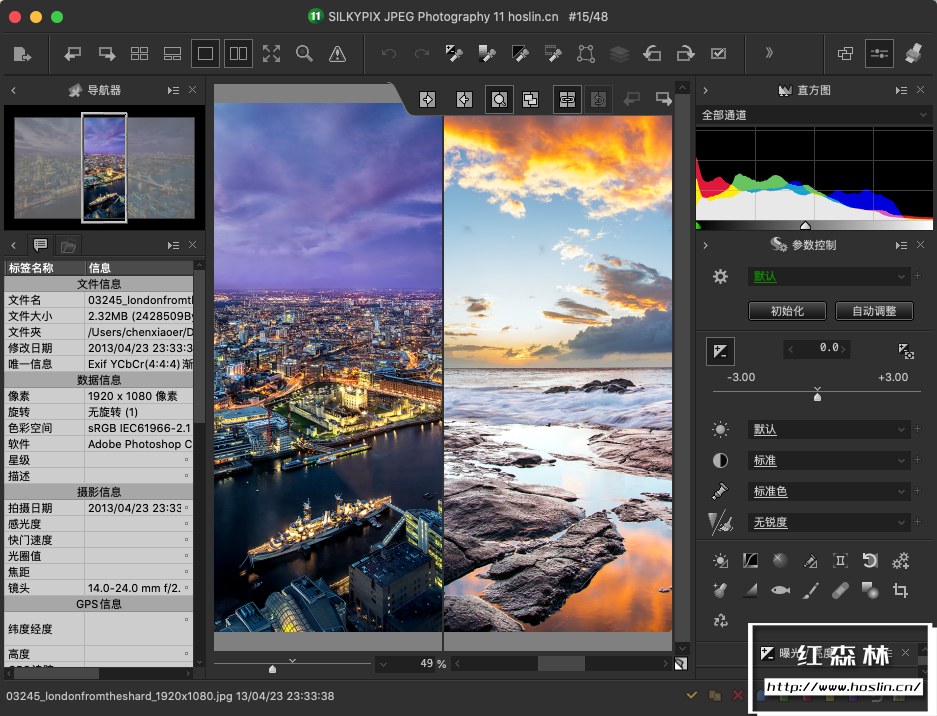Switch to the folder tab in info panel

point(68,245)
